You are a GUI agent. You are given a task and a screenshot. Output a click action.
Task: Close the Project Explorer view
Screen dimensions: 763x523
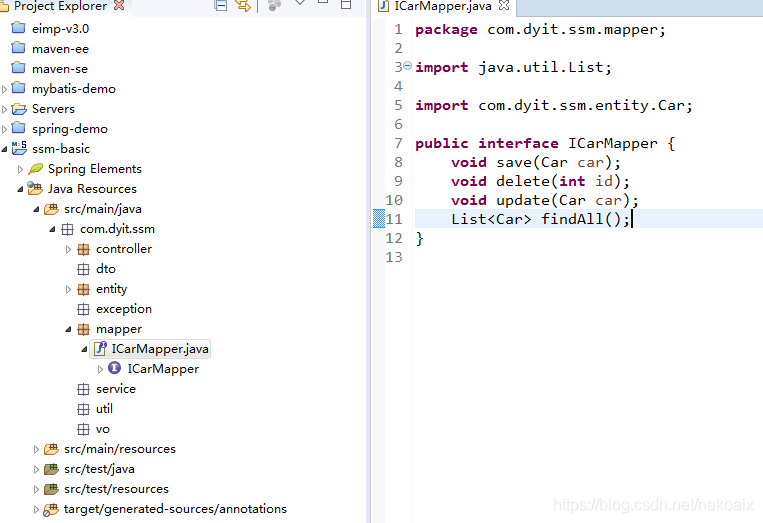tap(119, 5)
